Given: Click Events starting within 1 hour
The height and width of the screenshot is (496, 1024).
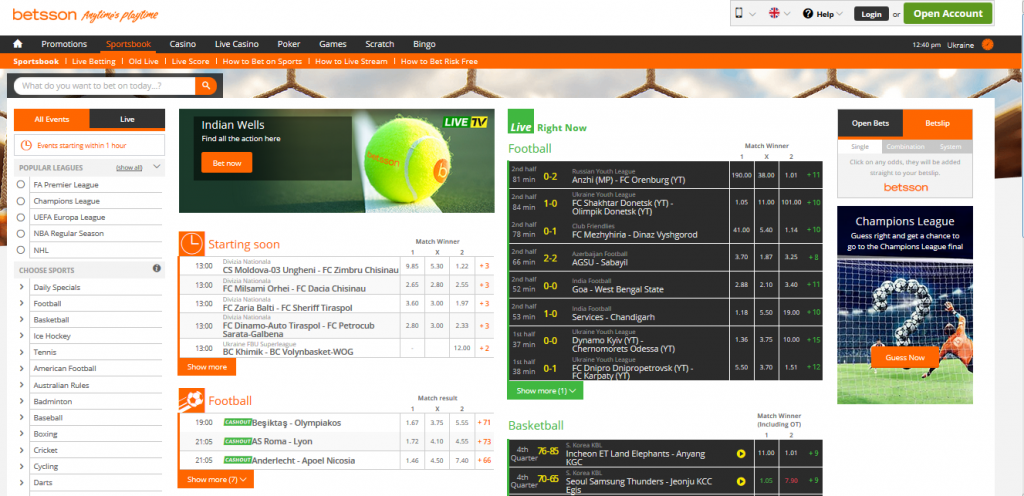Looking at the screenshot, I should click(x=89, y=145).
